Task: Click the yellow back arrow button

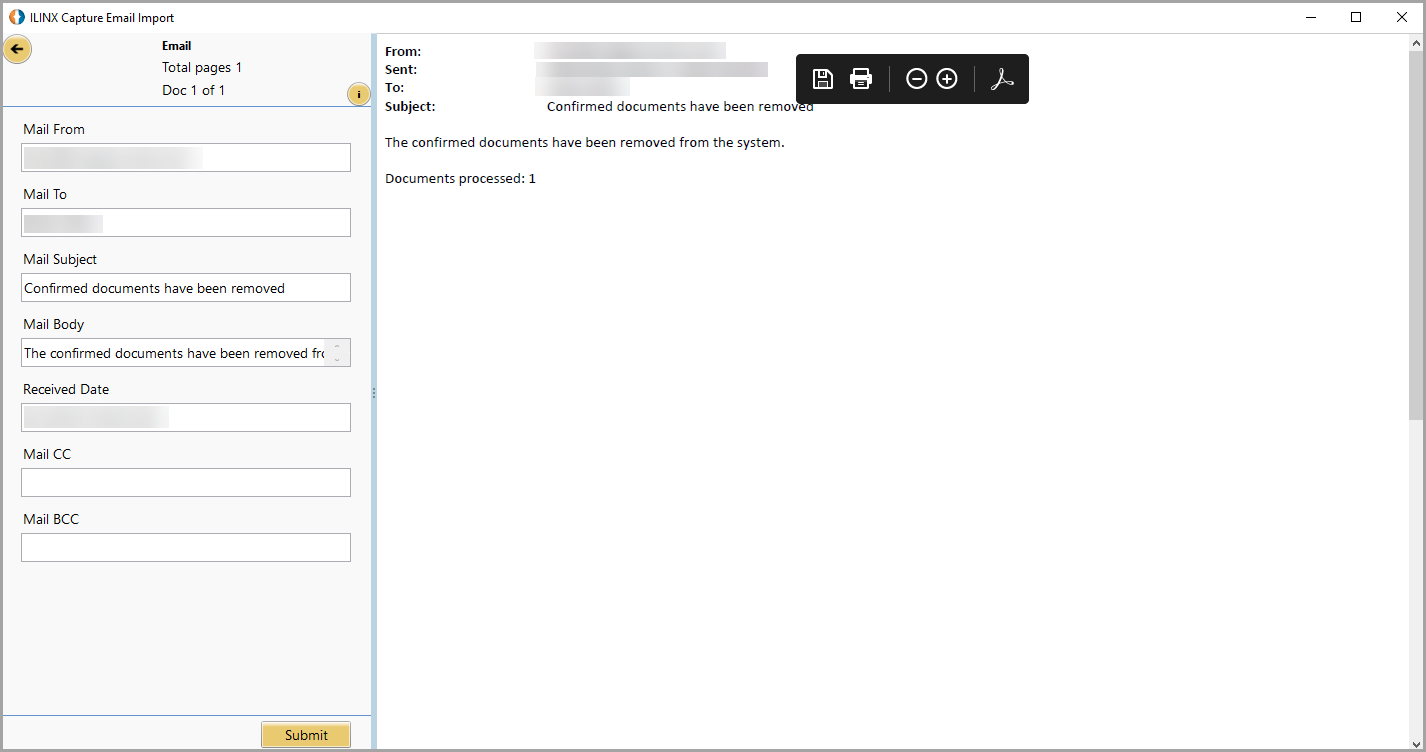Action: point(17,49)
